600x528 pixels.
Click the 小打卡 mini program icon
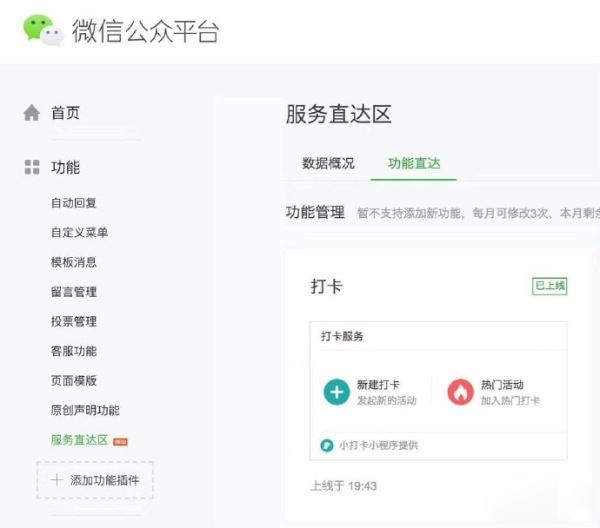[x=326, y=445]
